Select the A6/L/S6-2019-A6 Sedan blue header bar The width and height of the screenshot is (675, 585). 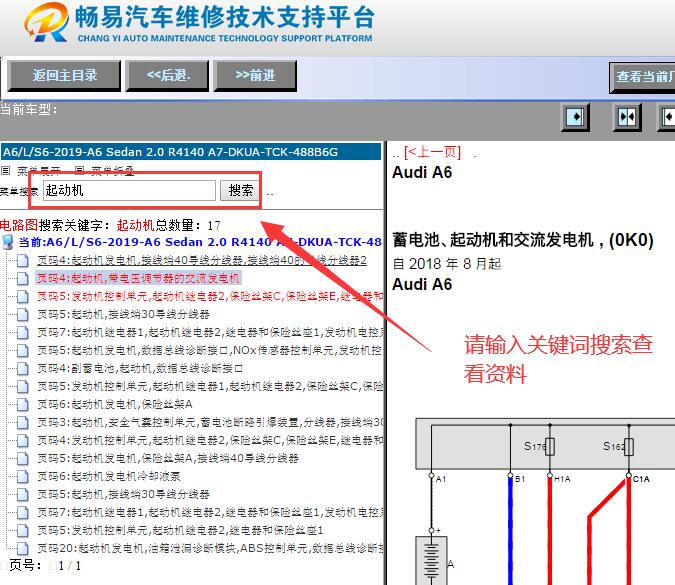pos(191,152)
